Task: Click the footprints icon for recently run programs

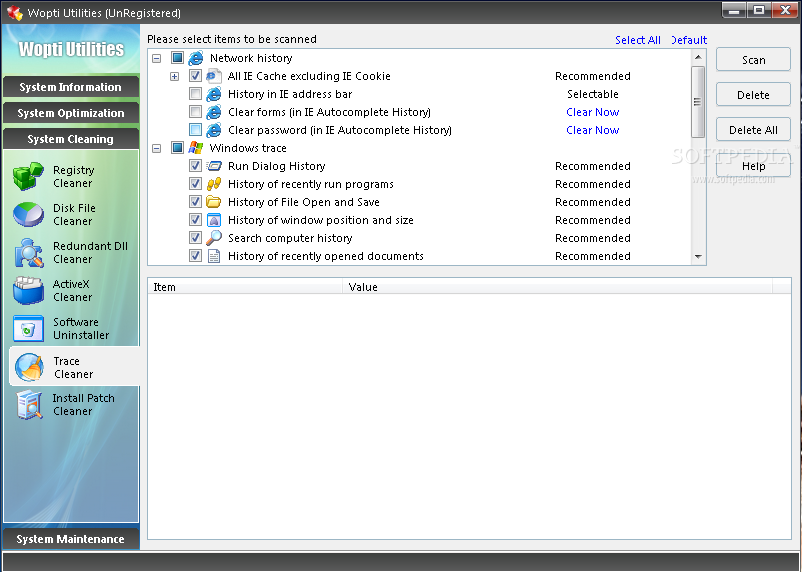Action: pyautogui.click(x=214, y=184)
